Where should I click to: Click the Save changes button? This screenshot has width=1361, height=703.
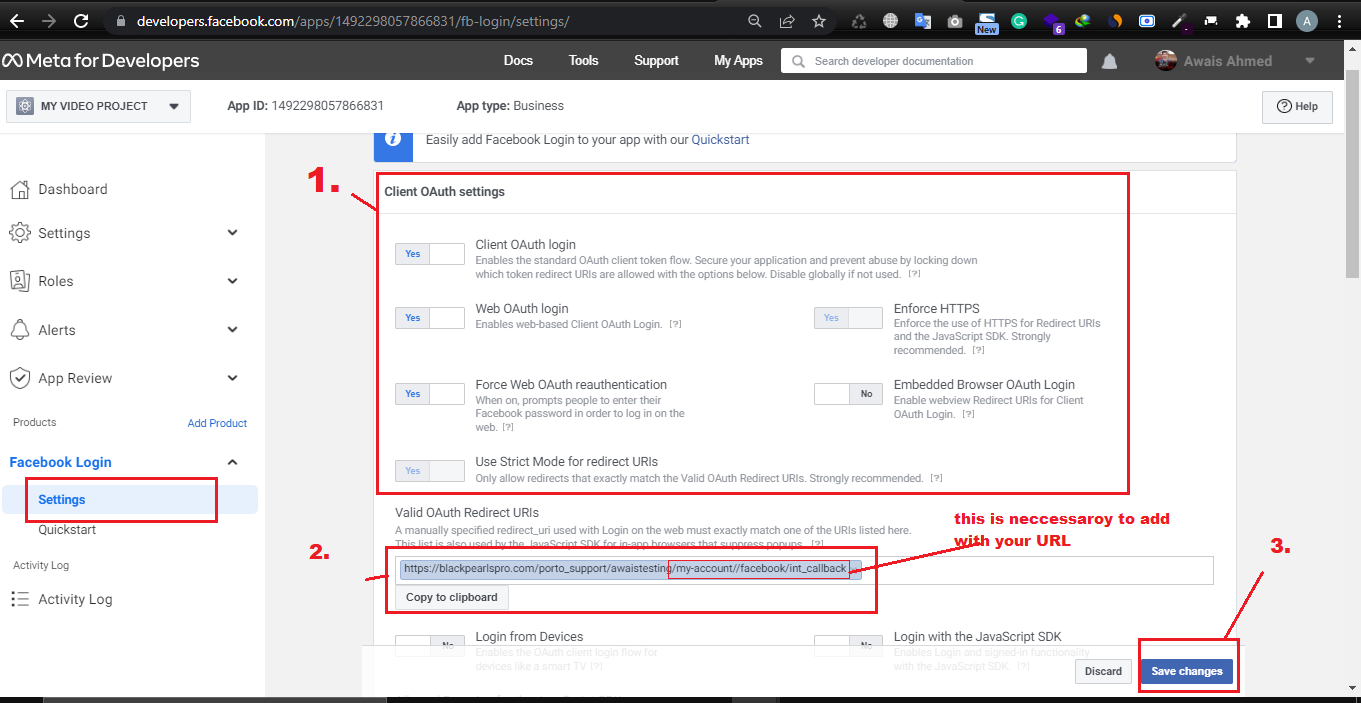click(x=1187, y=671)
